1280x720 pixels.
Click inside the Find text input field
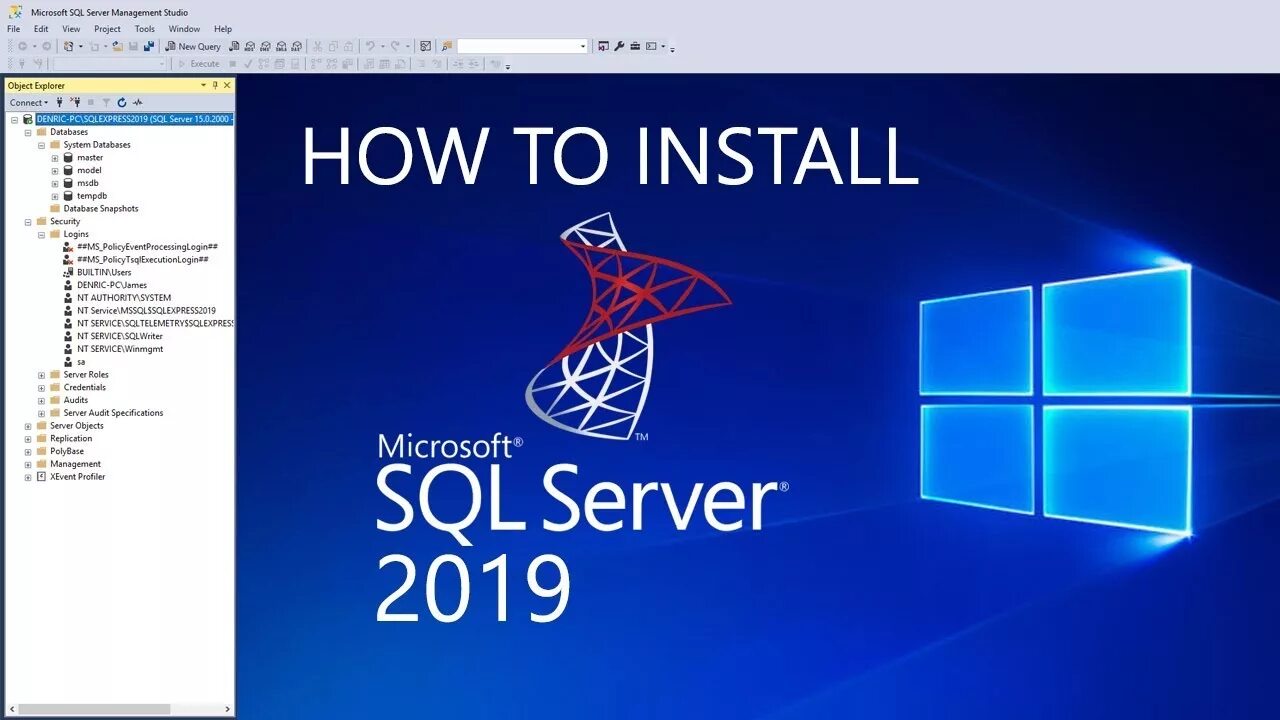pos(517,46)
